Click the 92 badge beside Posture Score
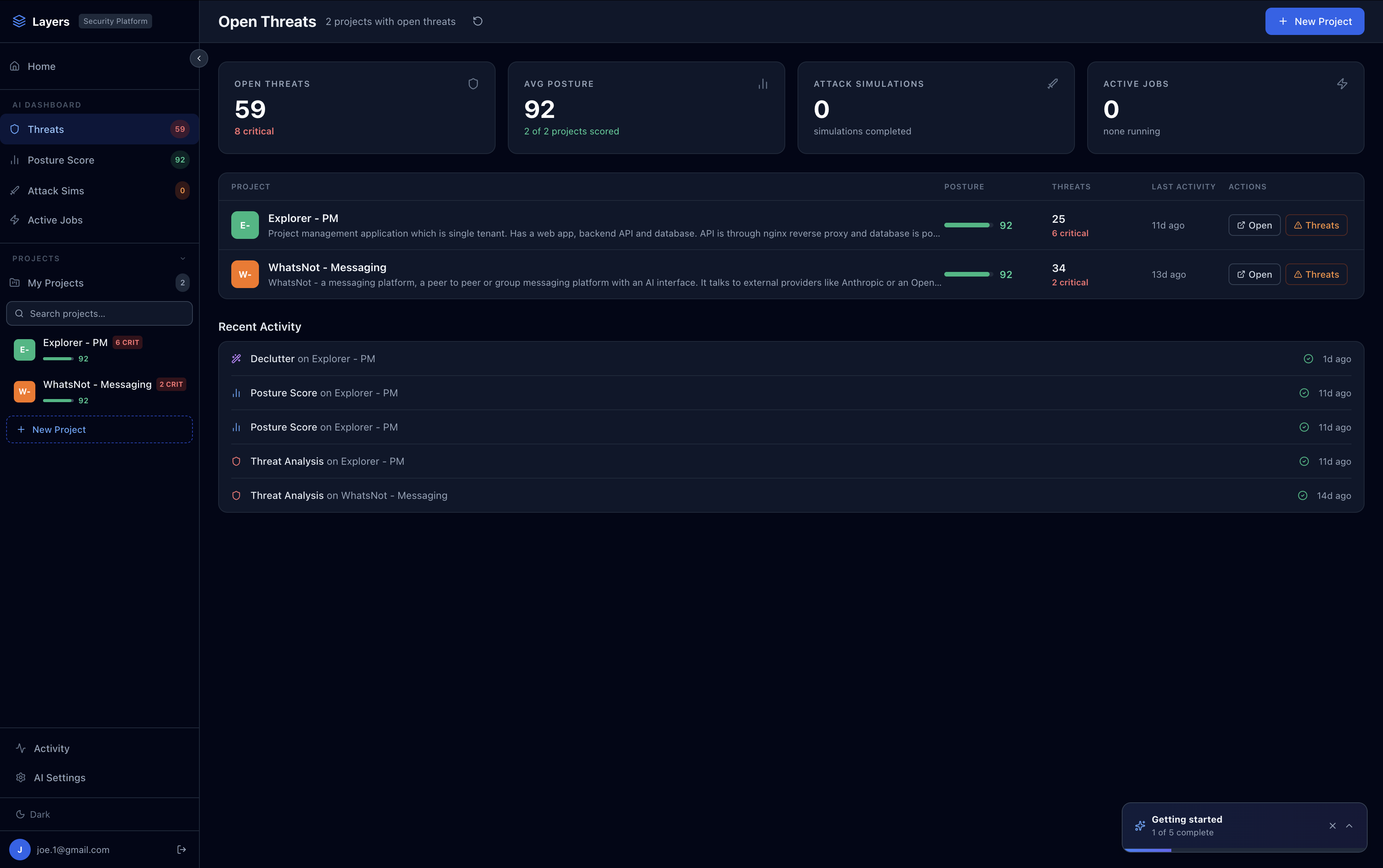1383x868 pixels. [180, 160]
